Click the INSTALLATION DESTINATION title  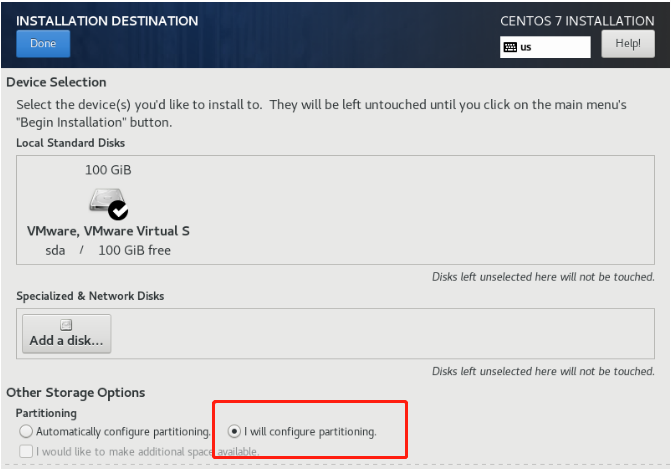[x=107, y=21]
